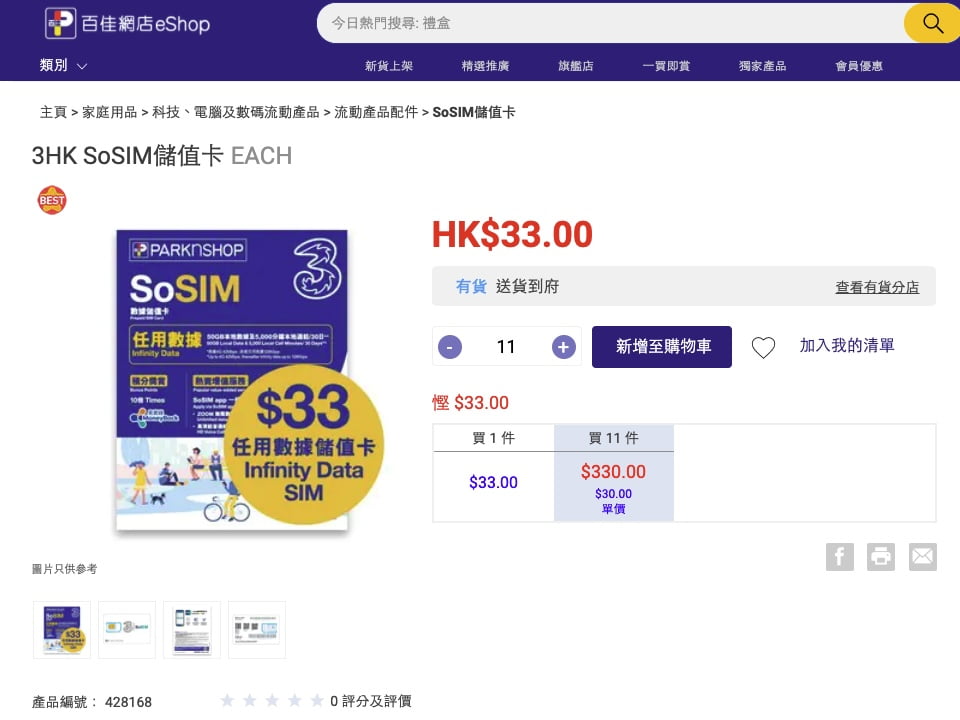This screenshot has width=960, height=720.
Task: Click the heart wishlist icon
Action: 763,347
